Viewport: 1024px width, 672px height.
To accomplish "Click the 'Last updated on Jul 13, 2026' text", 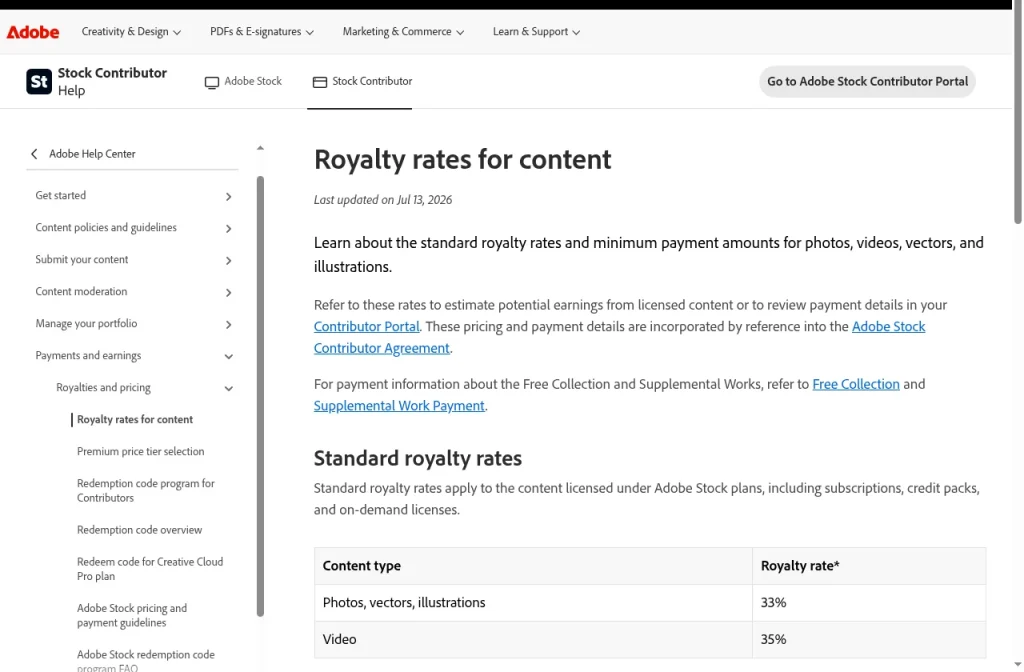I will point(383,200).
